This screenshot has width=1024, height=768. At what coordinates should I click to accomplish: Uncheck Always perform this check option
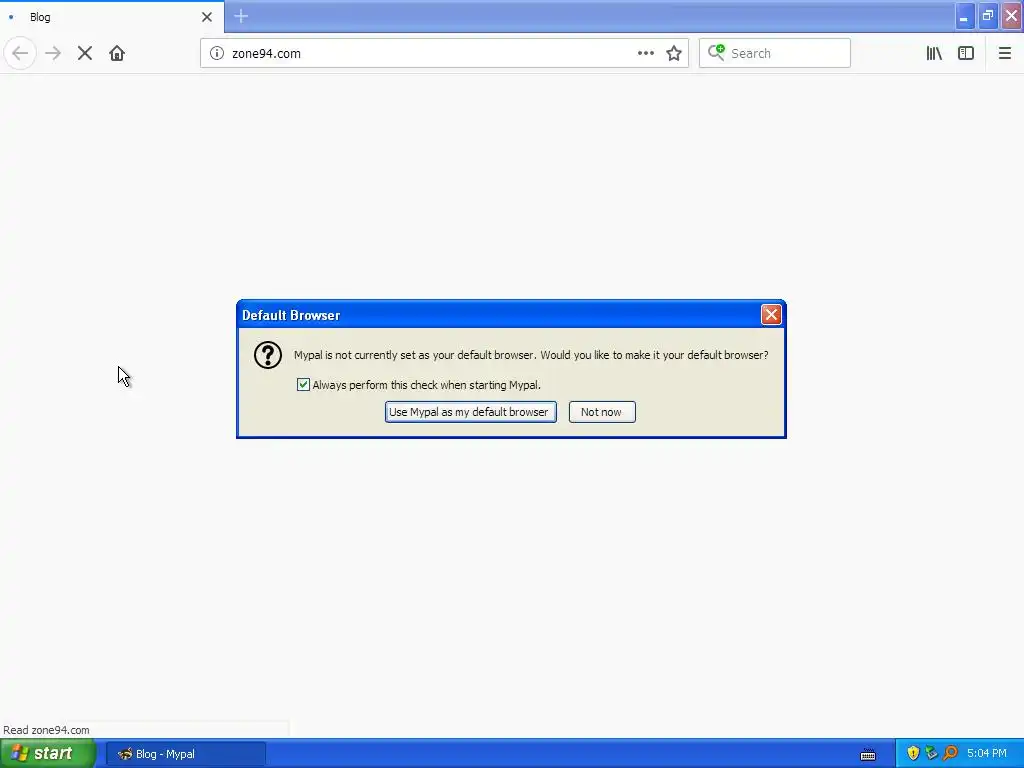(303, 385)
